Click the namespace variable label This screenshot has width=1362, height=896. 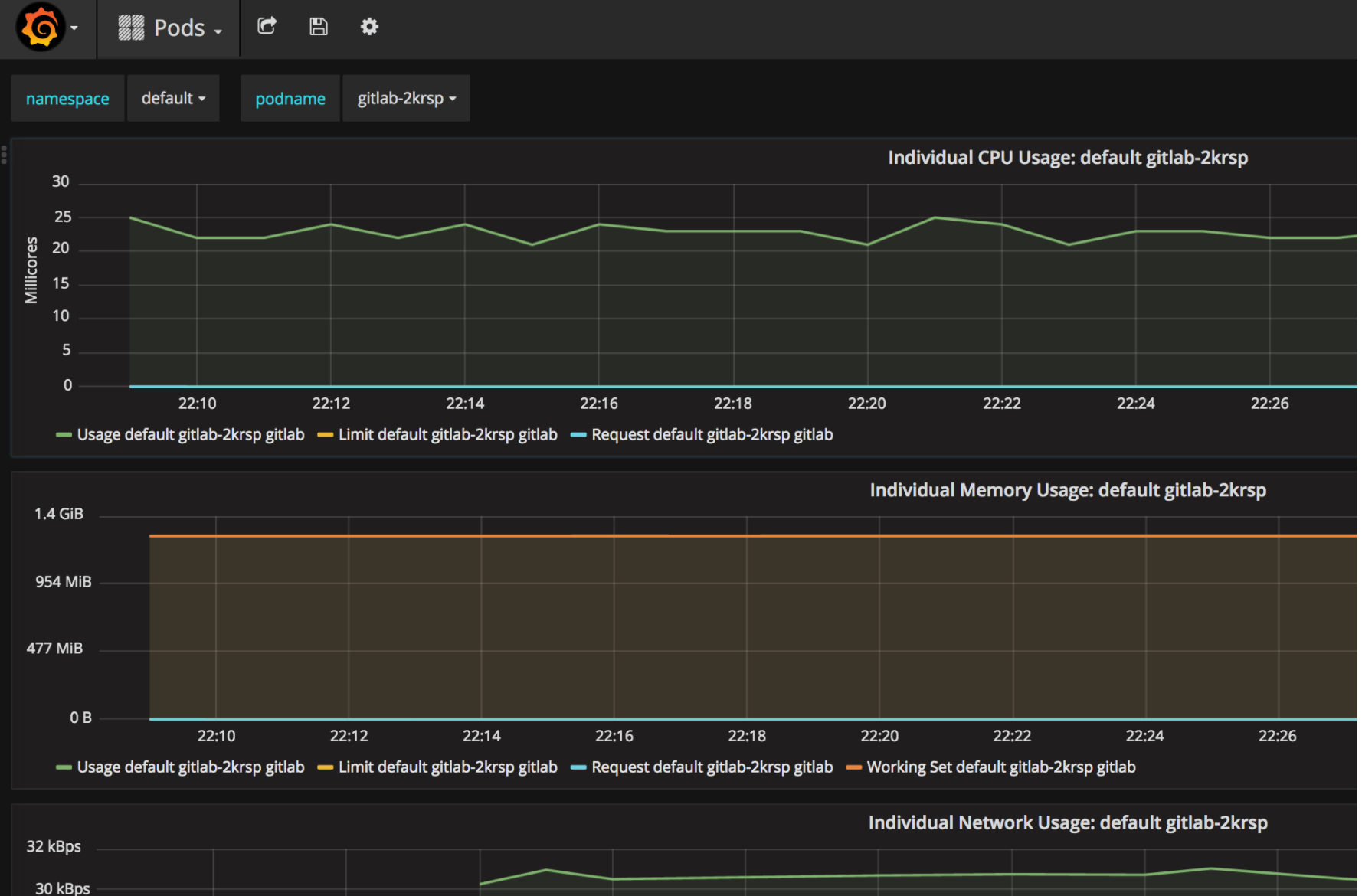pos(67,98)
